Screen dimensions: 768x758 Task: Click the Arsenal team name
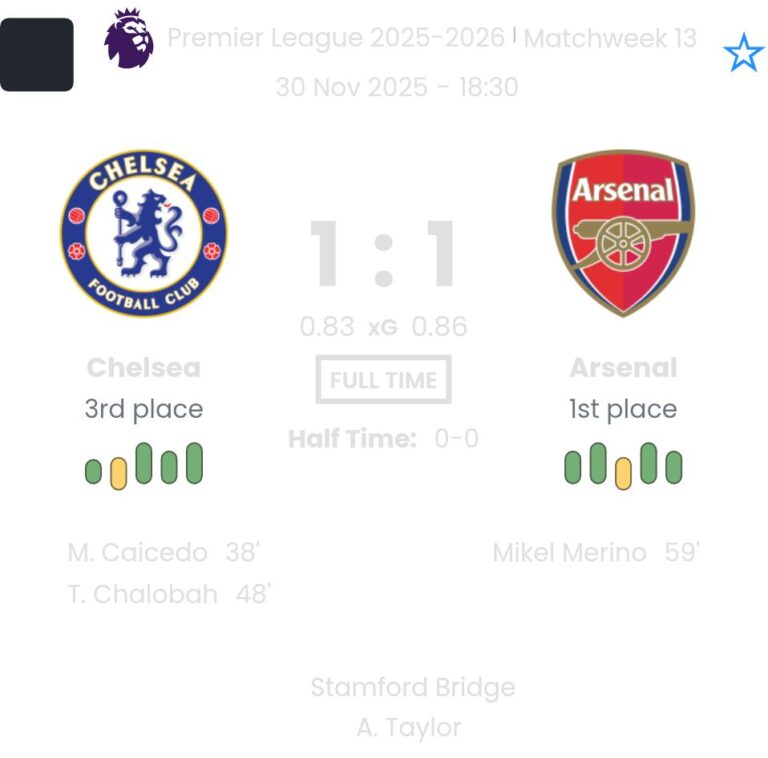(623, 367)
